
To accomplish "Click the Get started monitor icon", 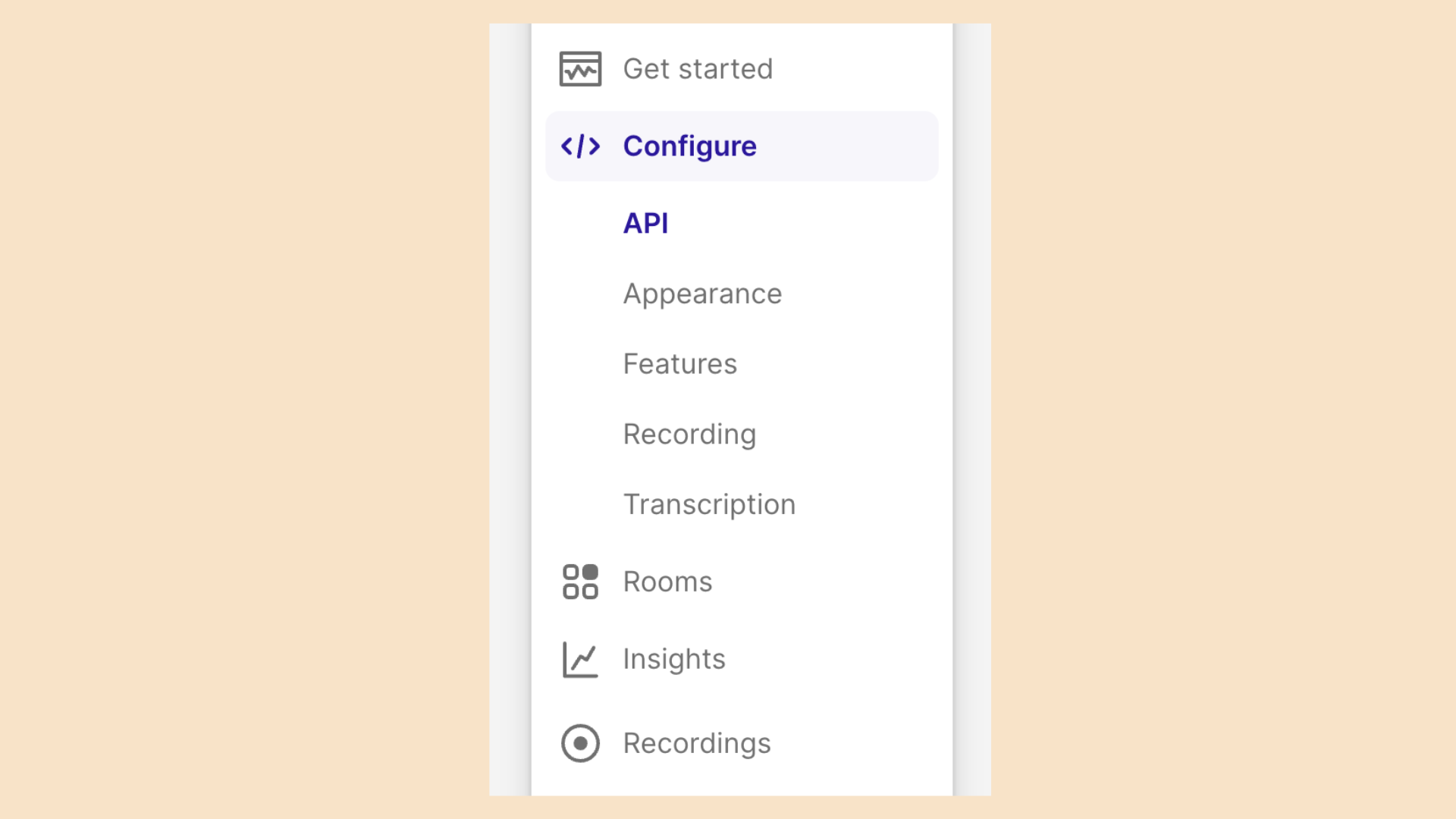I will pos(580,69).
